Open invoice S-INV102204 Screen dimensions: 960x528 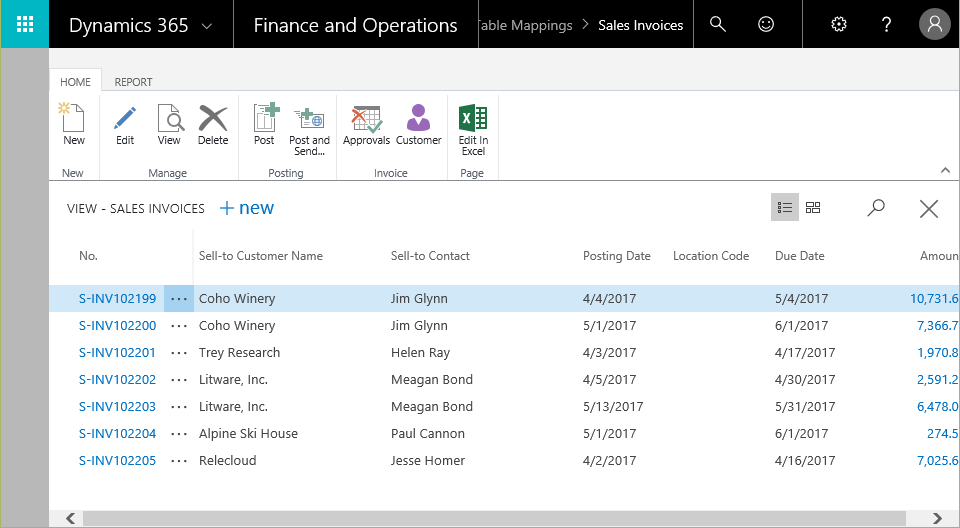tap(118, 434)
